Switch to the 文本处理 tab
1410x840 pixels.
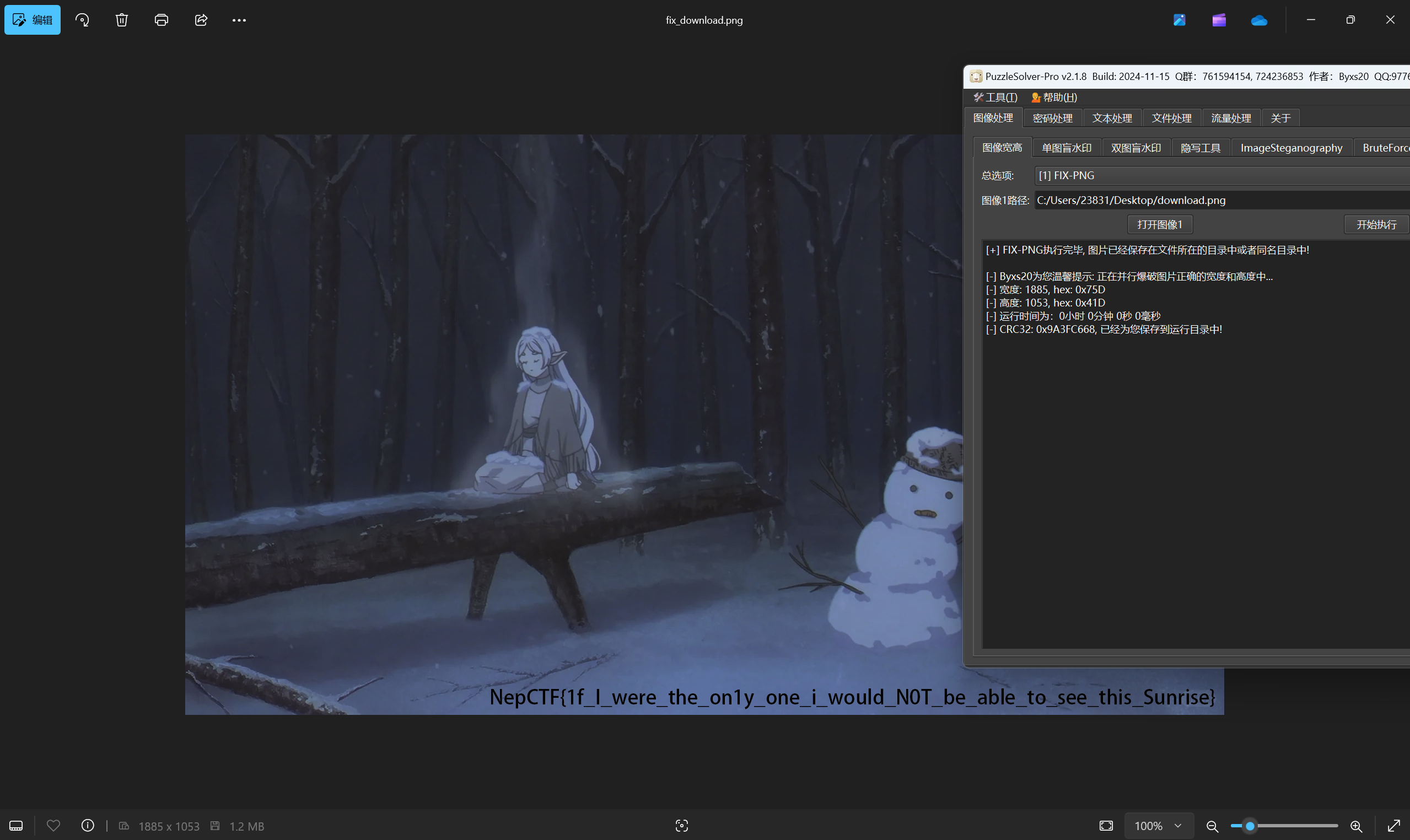(x=1112, y=119)
